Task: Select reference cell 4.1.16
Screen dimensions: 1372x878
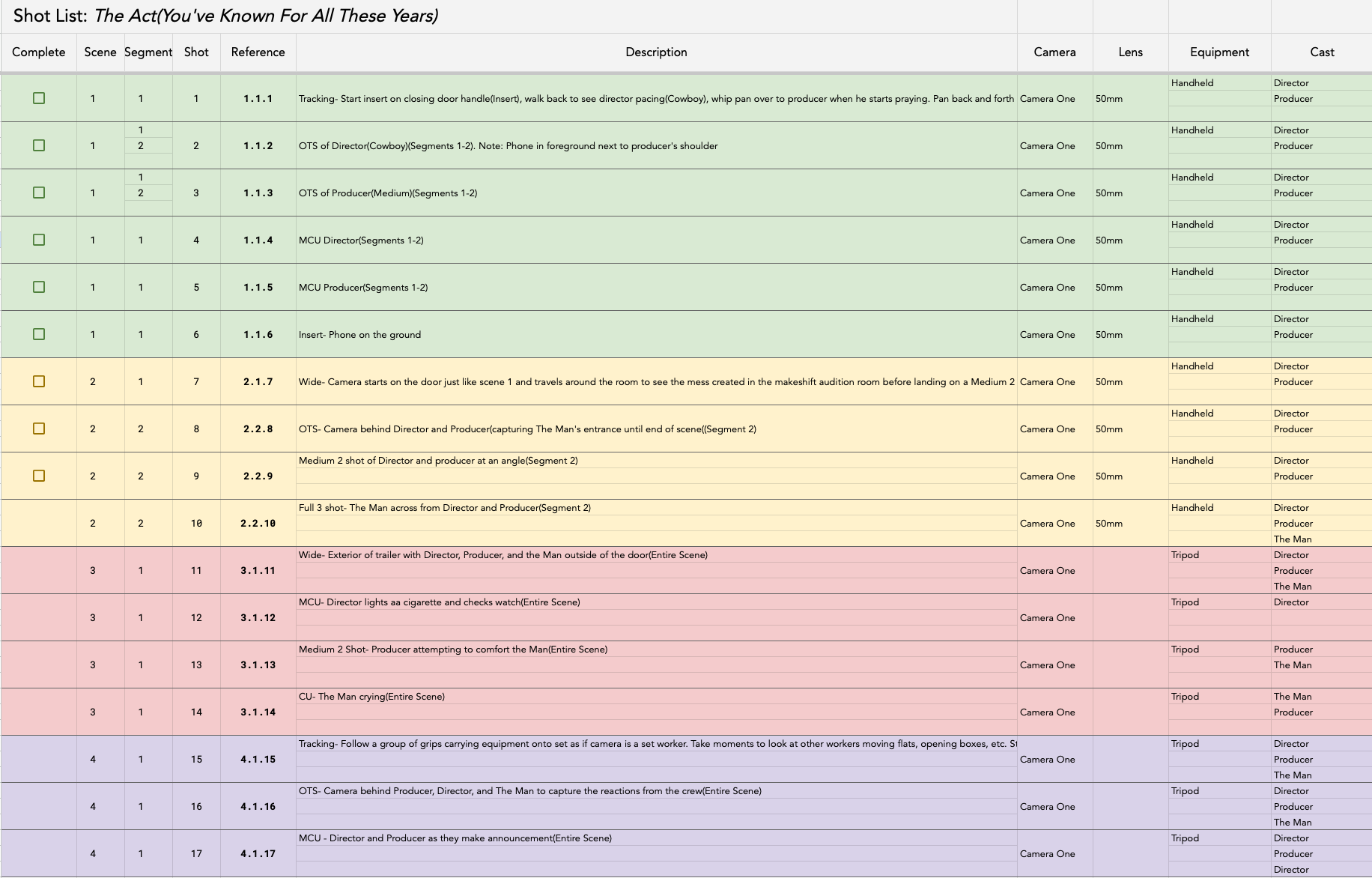Action: [x=258, y=806]
